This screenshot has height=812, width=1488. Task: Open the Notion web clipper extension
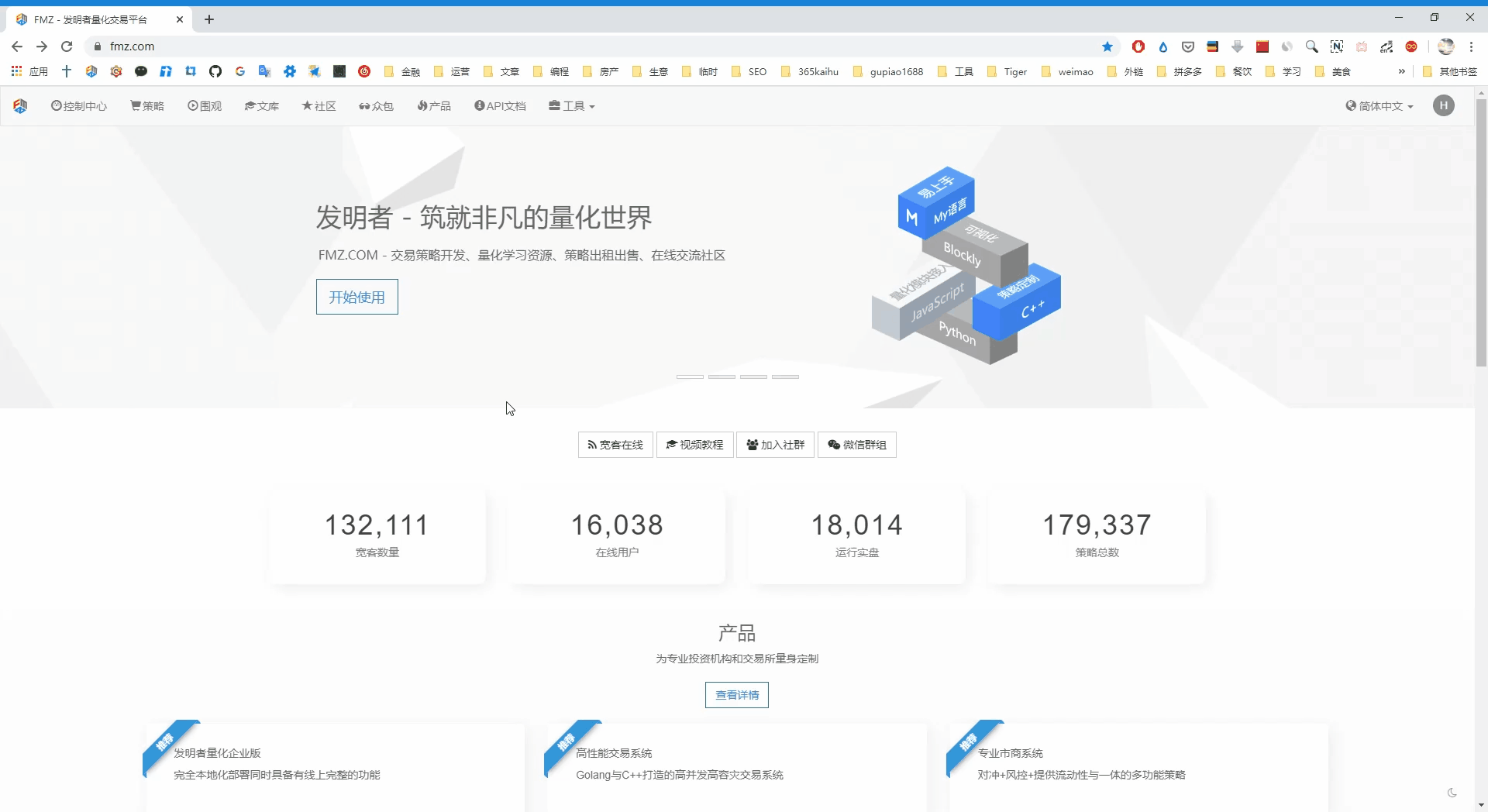click(x=1337, y=46)
